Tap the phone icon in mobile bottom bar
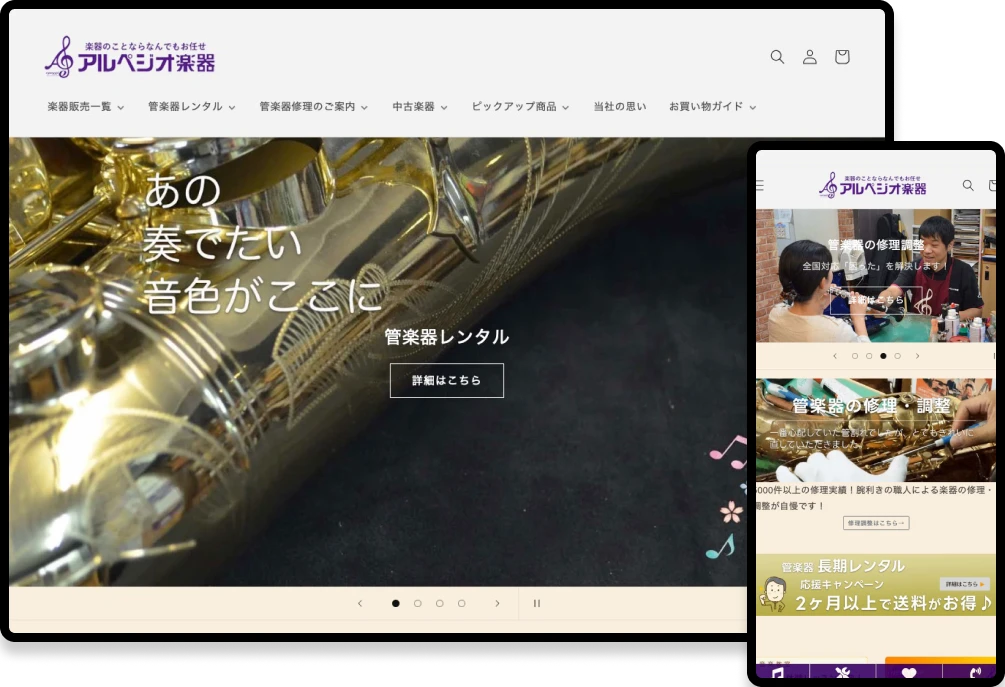Viewport: 1005px width, 687px height. tap(975, 674)
